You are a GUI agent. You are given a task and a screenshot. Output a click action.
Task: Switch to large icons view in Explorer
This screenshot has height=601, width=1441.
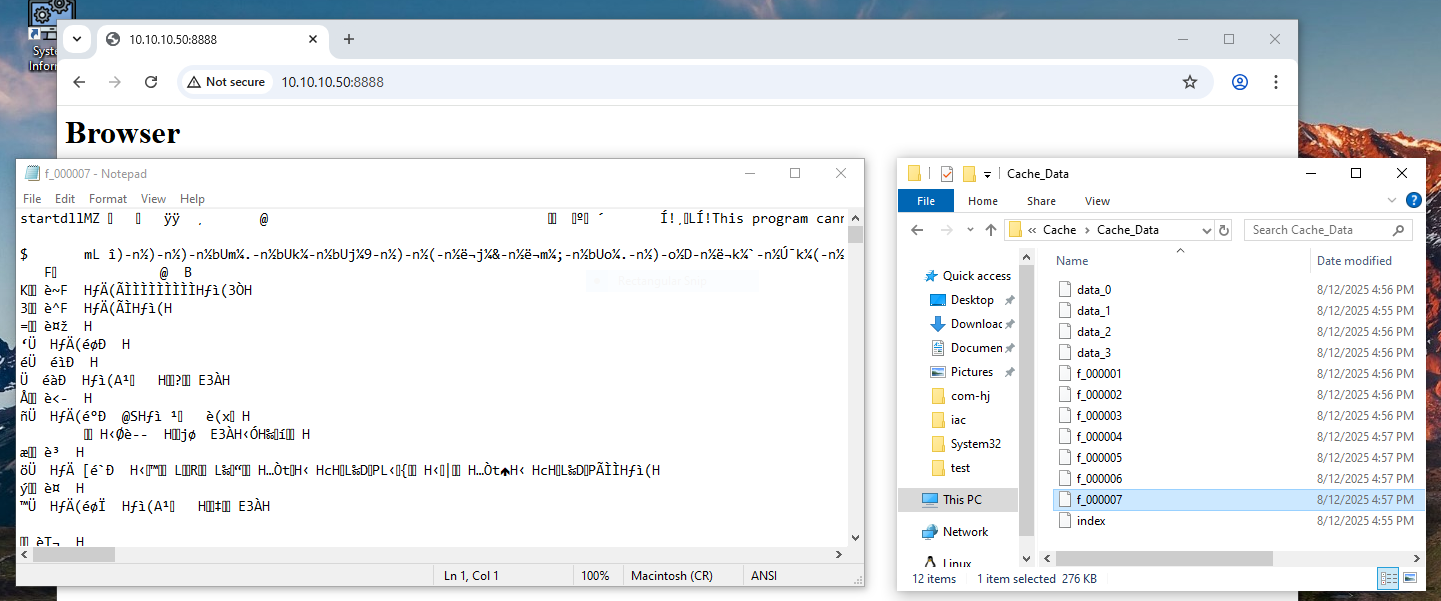tap(1410, 578)
